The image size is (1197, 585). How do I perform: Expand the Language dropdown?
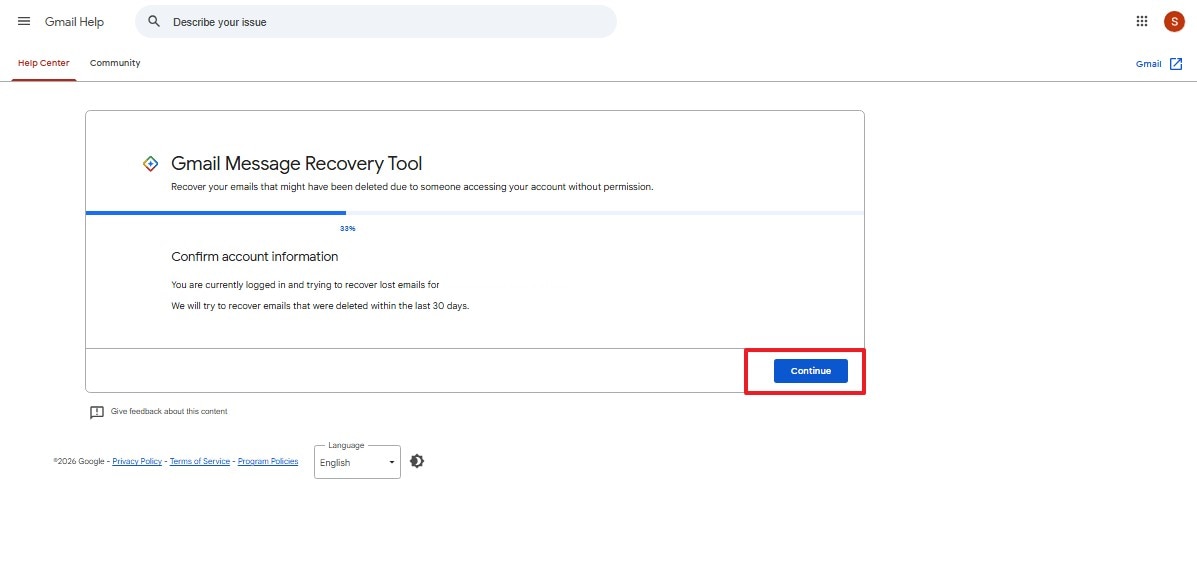tap(357, 462)
